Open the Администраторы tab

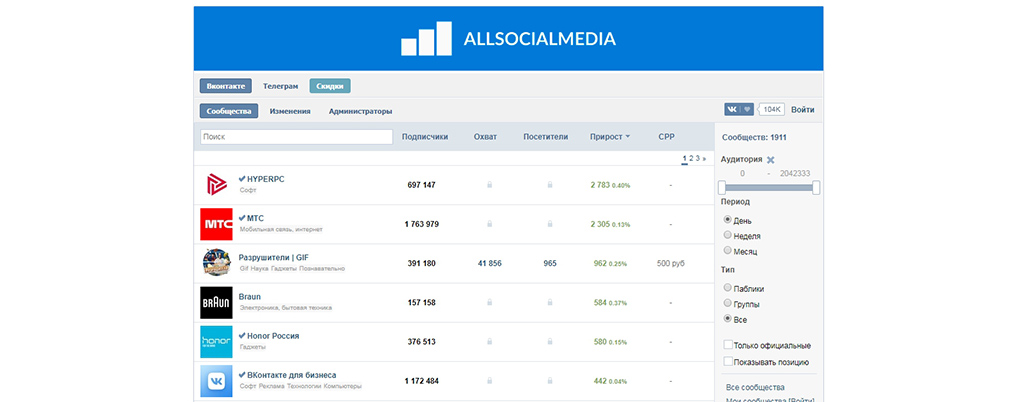[x=360, y=111]
